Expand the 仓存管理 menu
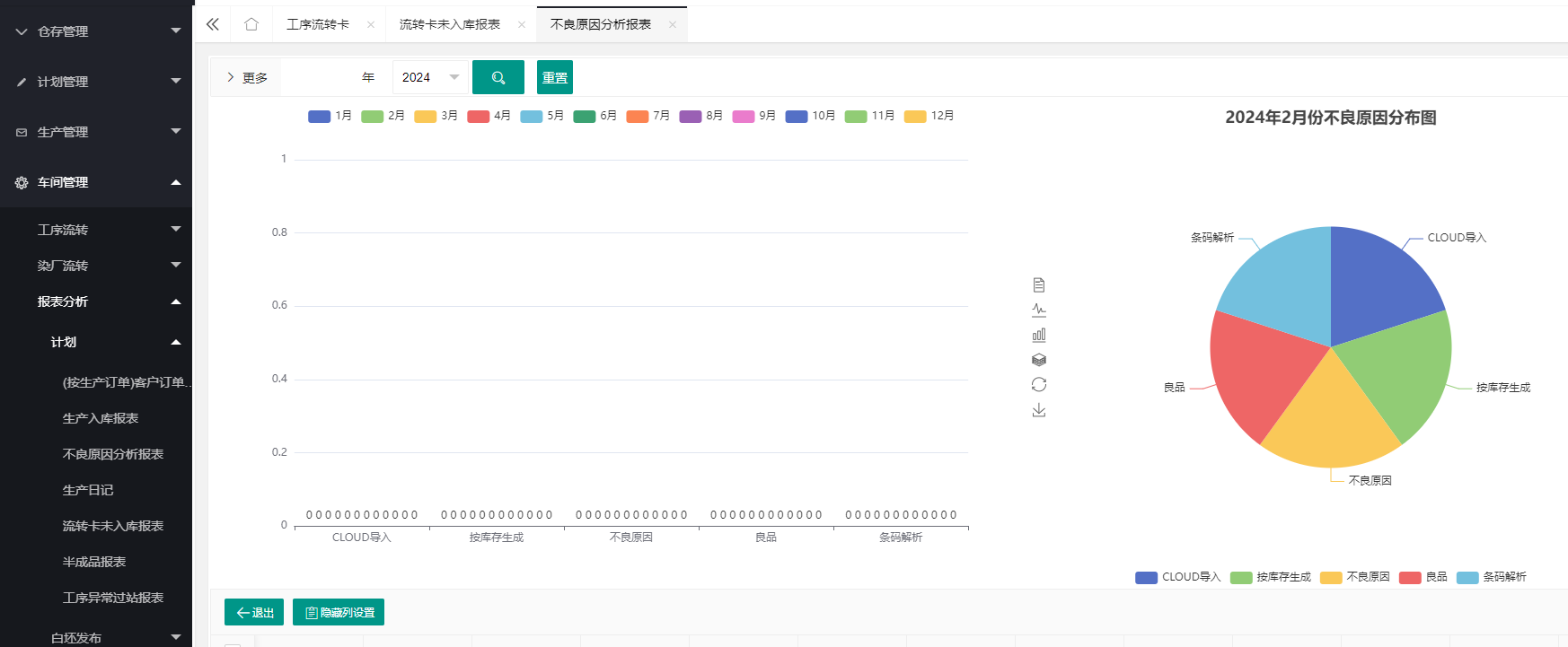Screen dimensions: 1568x647 (x=96, y=31)
